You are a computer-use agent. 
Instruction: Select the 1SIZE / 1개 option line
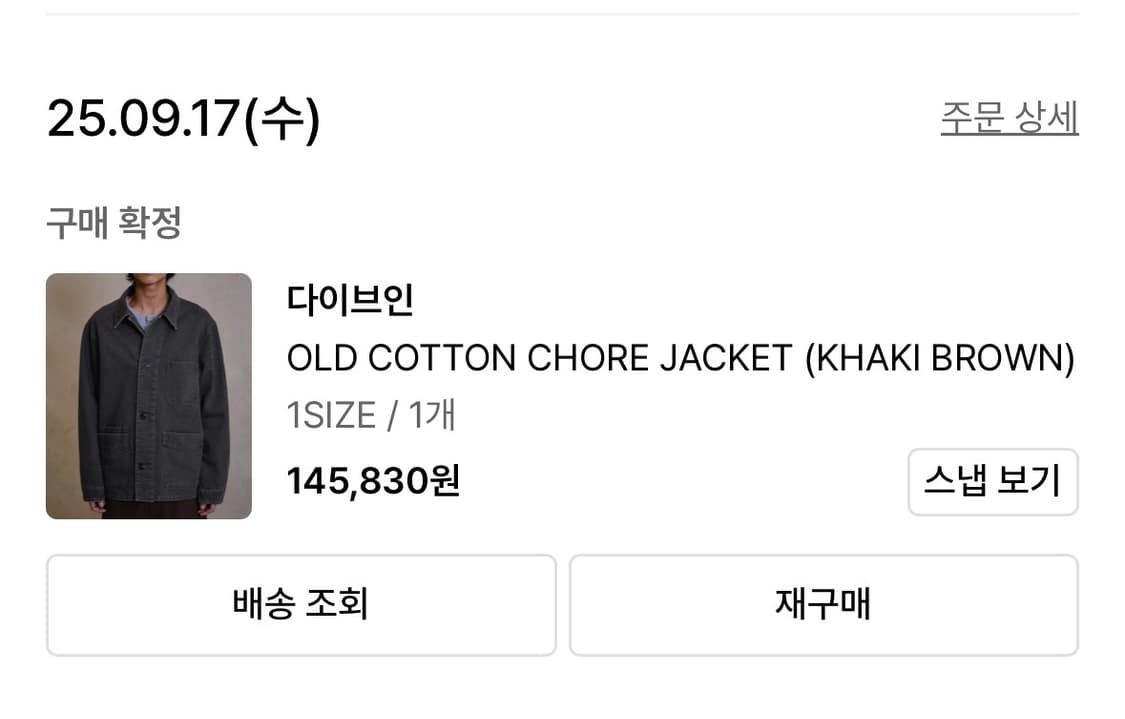370,415
